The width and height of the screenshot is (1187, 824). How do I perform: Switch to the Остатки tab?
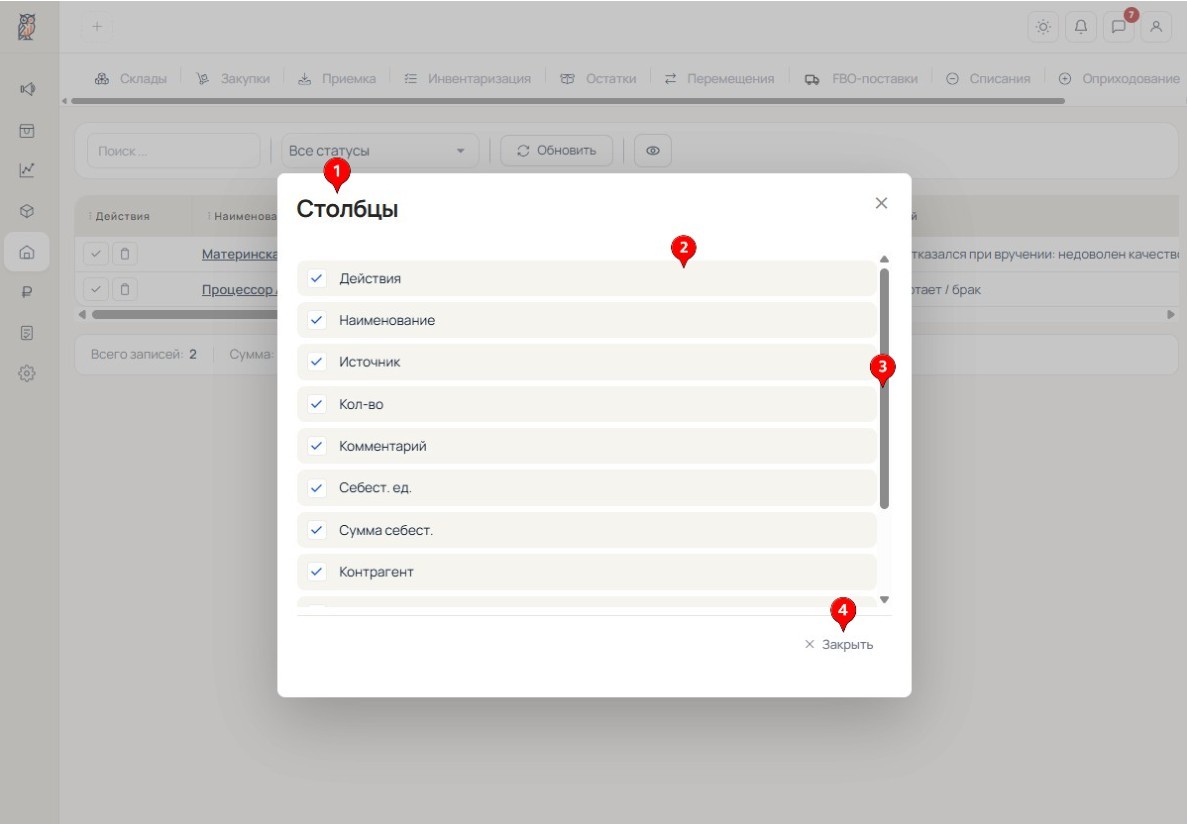(598, 79)
